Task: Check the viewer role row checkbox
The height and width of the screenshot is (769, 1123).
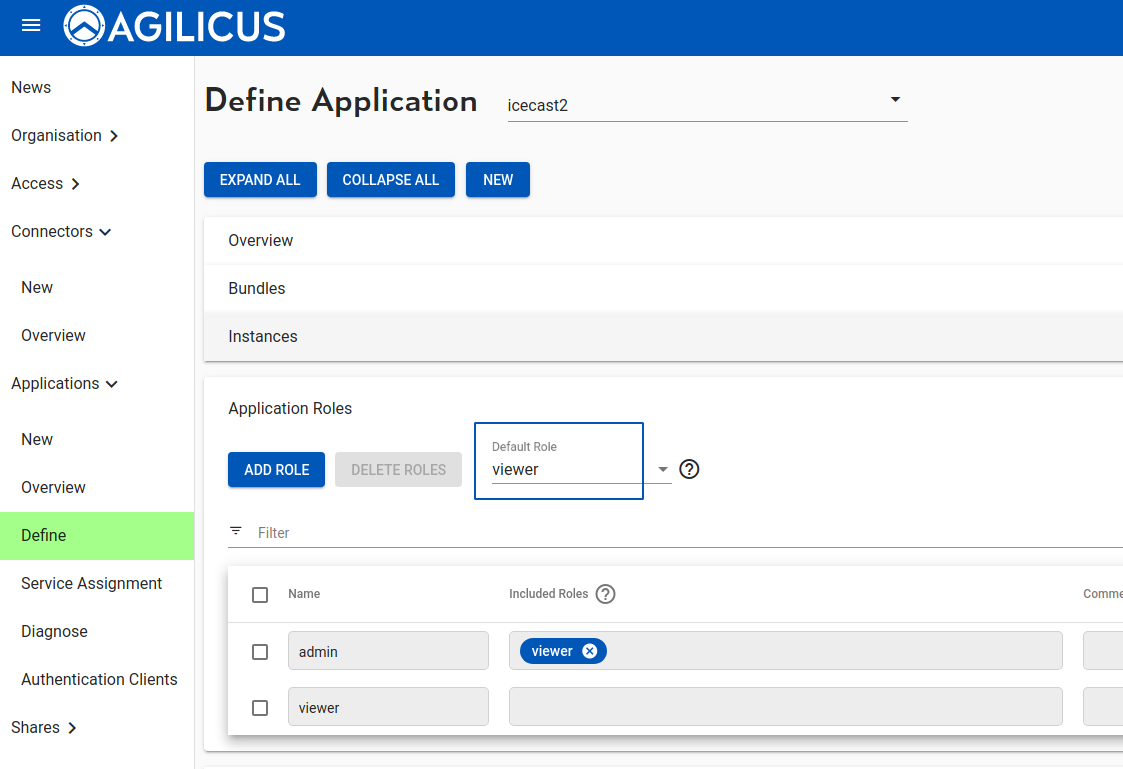Action: pyautogui.click(x=260, y=708)
